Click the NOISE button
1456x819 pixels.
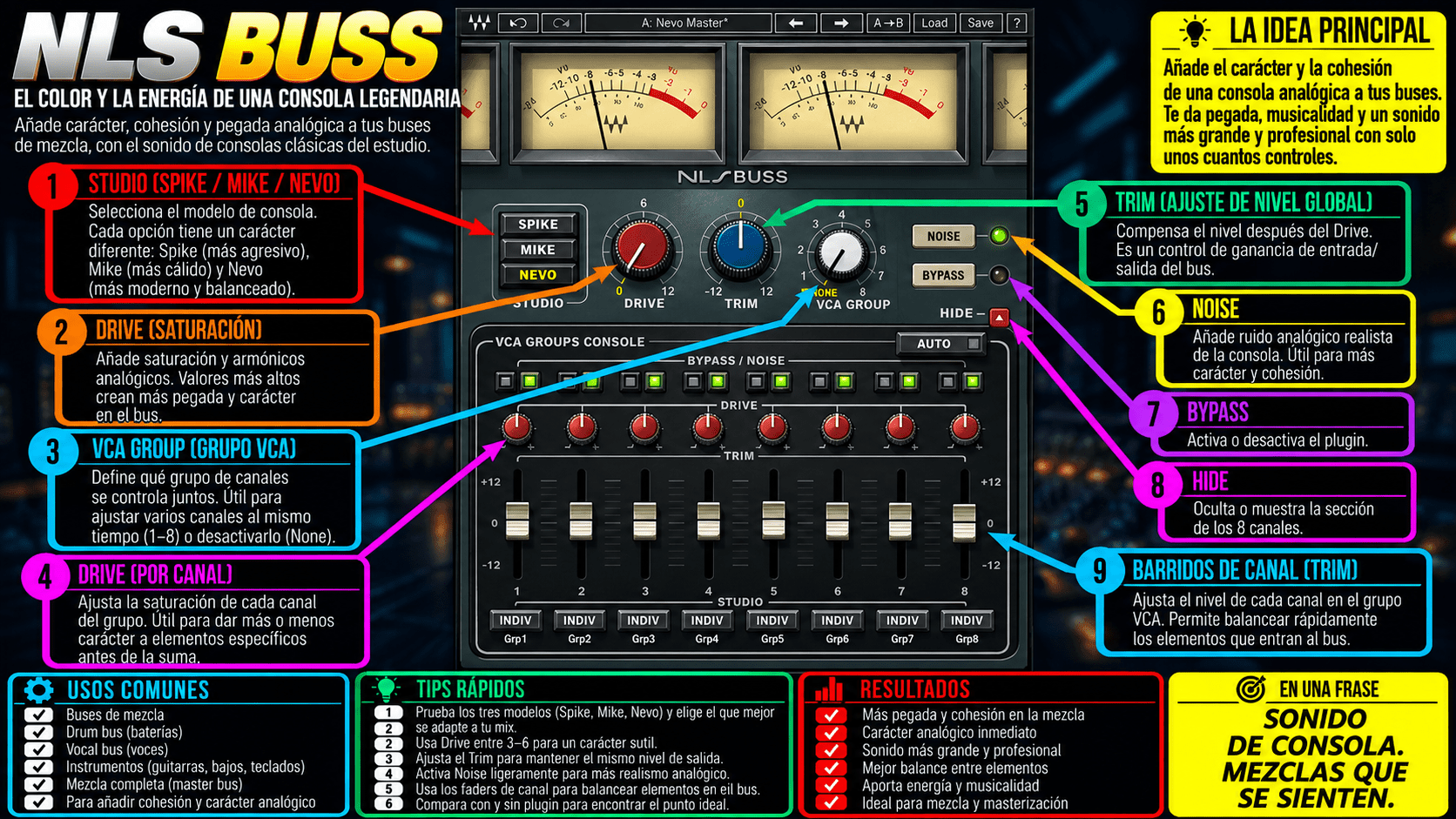pyautogui.click(x=943, y=236)
